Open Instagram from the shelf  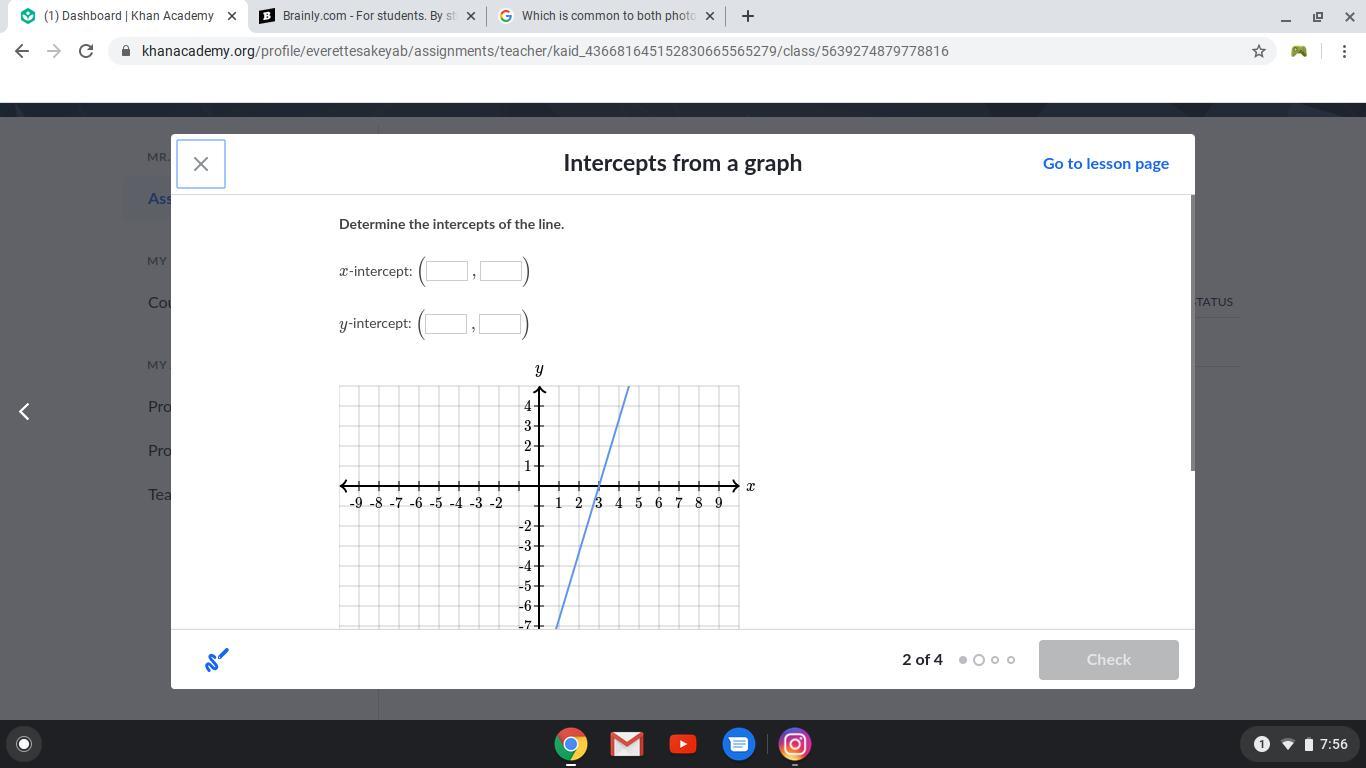tap(795, 744)
